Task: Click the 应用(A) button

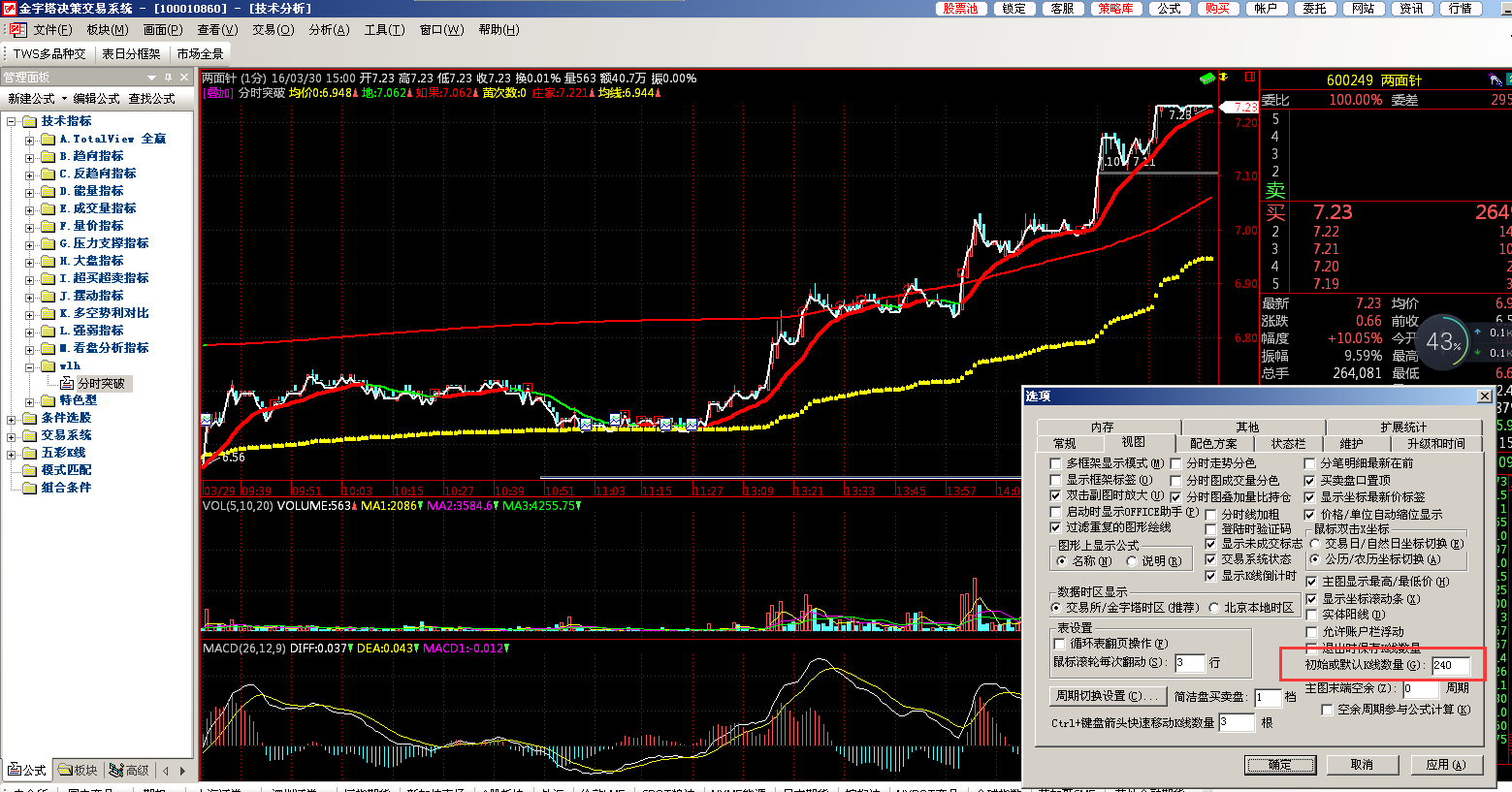Action: (x=1445, y=765)
